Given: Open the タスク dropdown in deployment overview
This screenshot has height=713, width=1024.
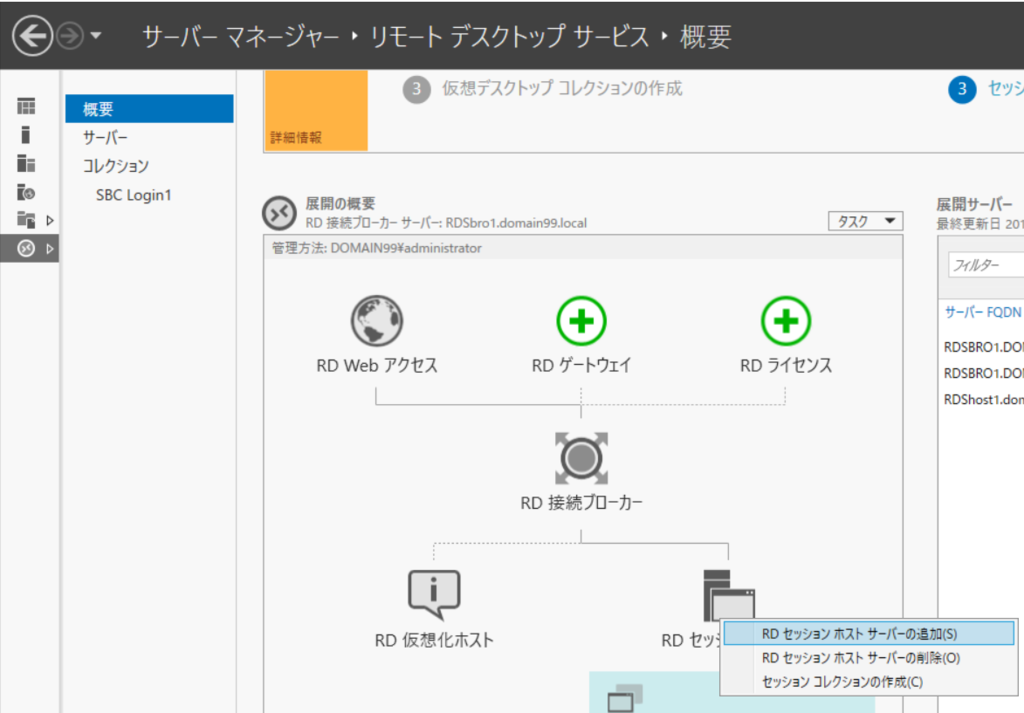Looking at the screenshot, I should [865, 221].
